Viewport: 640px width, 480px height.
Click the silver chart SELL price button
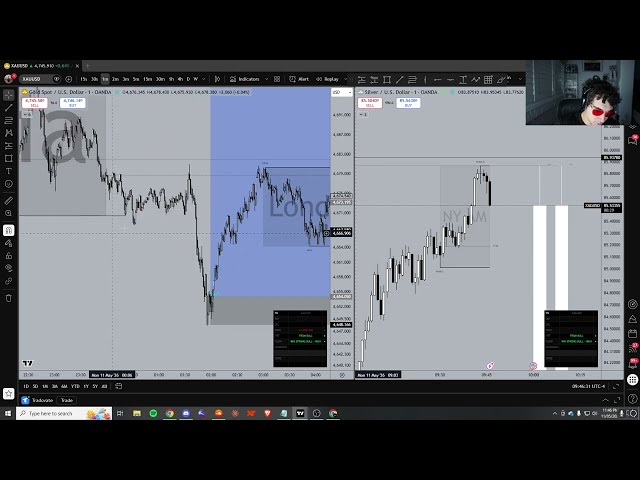click(x=370, y=103)
